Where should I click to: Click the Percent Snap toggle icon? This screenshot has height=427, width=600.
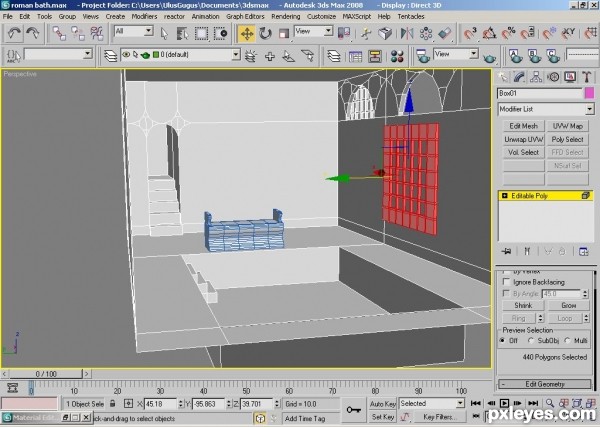[x=509, y=34]
